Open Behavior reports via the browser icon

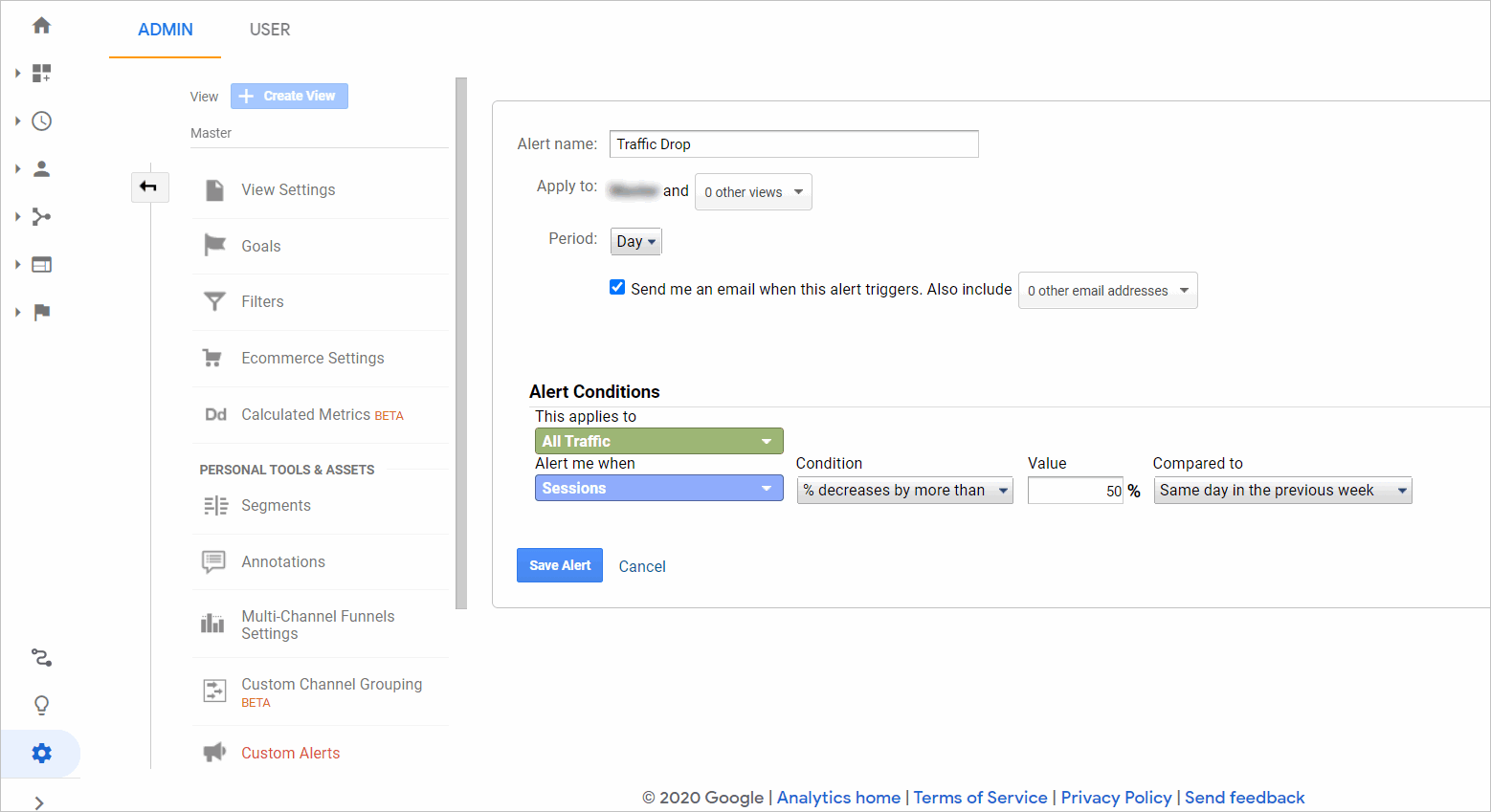pos(41,264)
